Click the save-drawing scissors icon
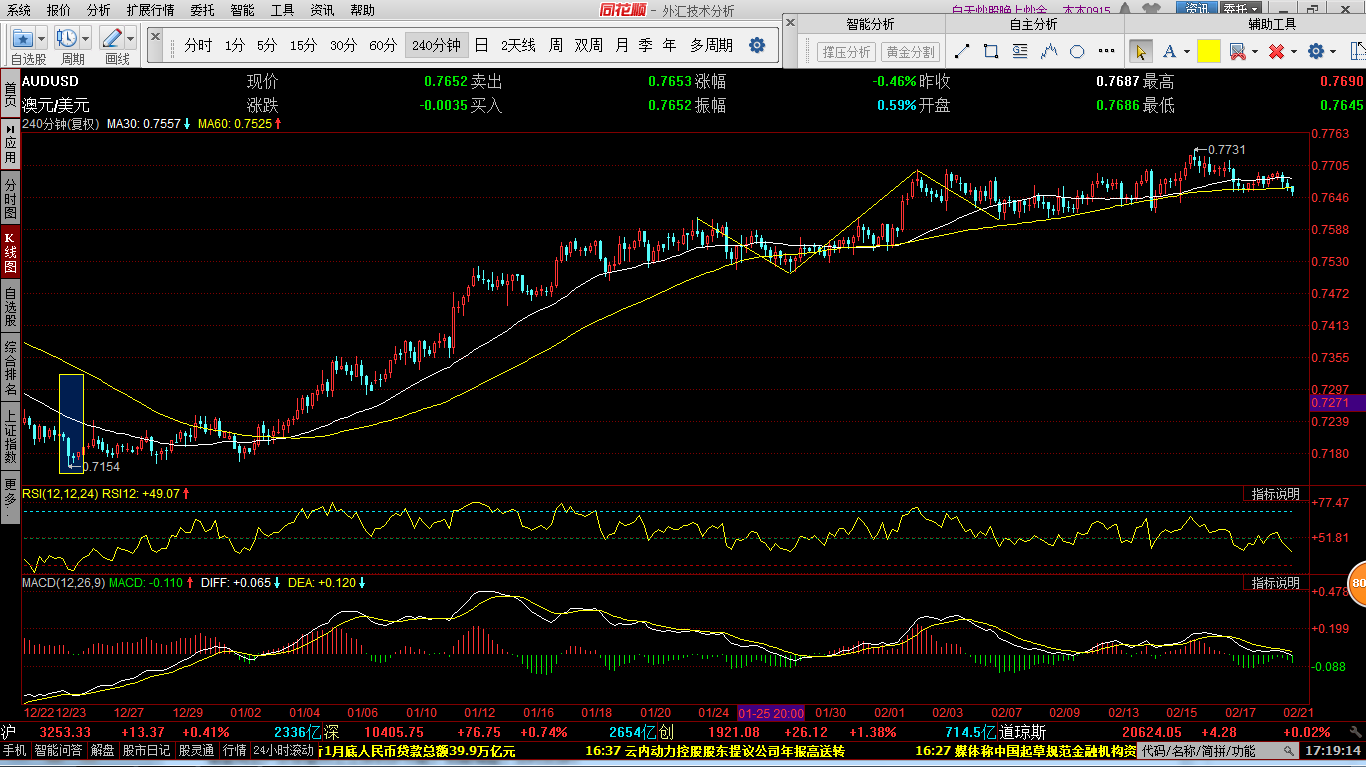 coord(1237,52)
